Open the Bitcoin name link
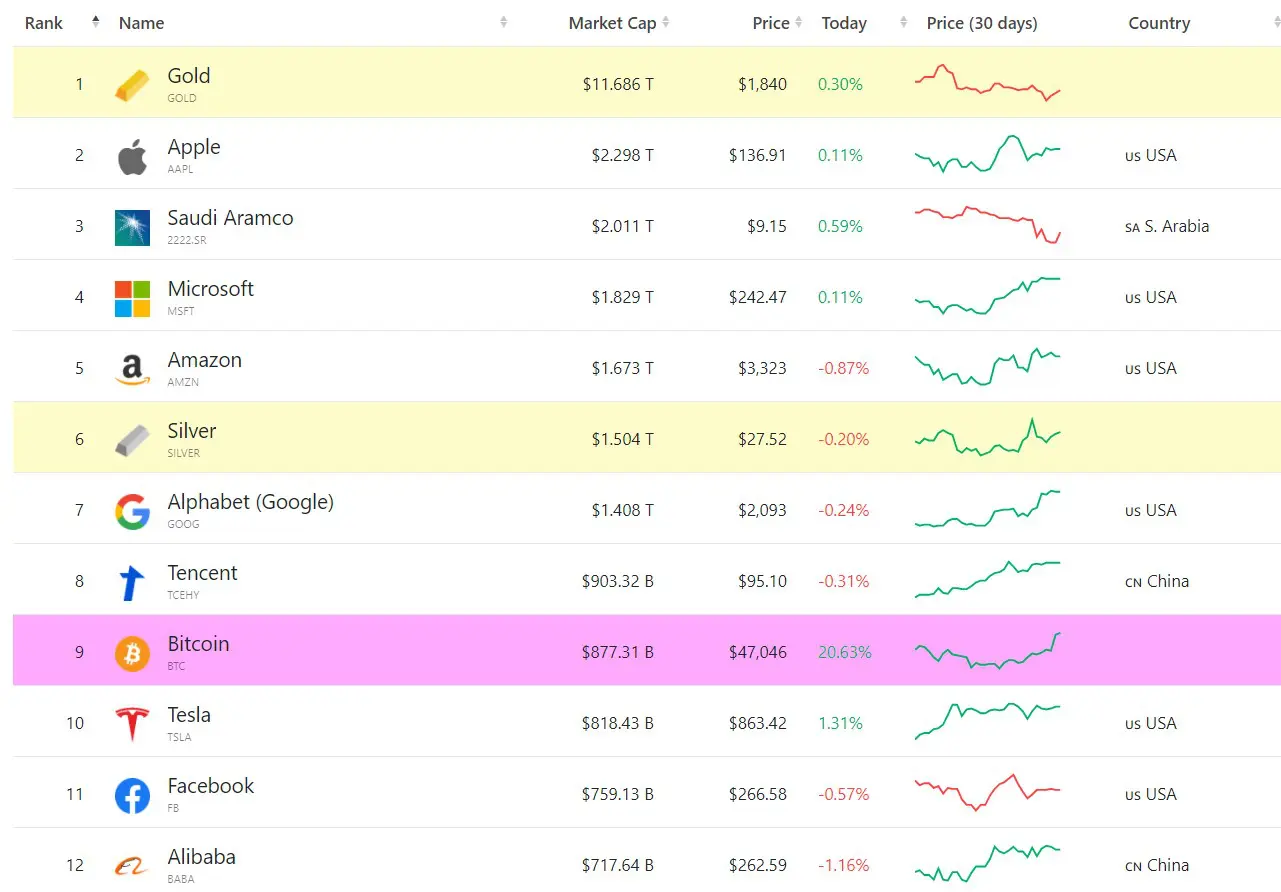Image resolution: width=1281 pixels, height=892 pixels. 198,644
